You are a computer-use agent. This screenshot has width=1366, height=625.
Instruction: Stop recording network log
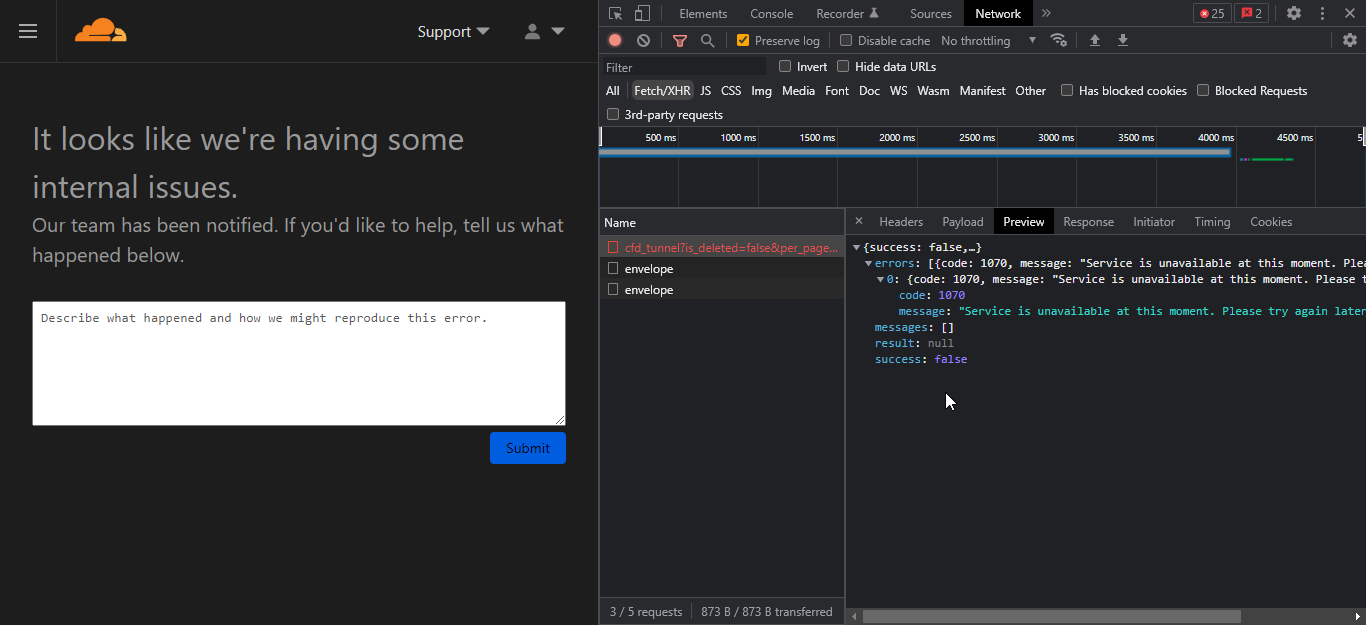click(615, 40)
